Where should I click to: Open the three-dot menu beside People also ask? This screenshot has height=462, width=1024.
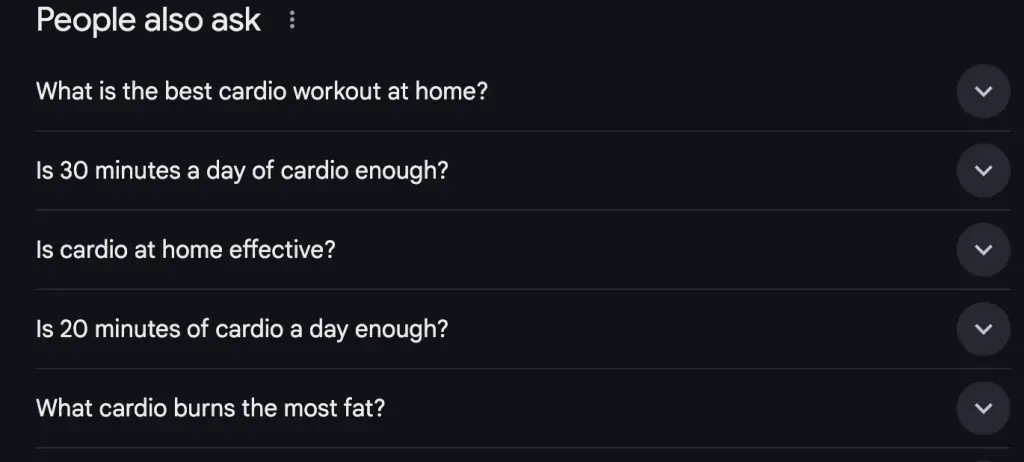pos(292,20)
